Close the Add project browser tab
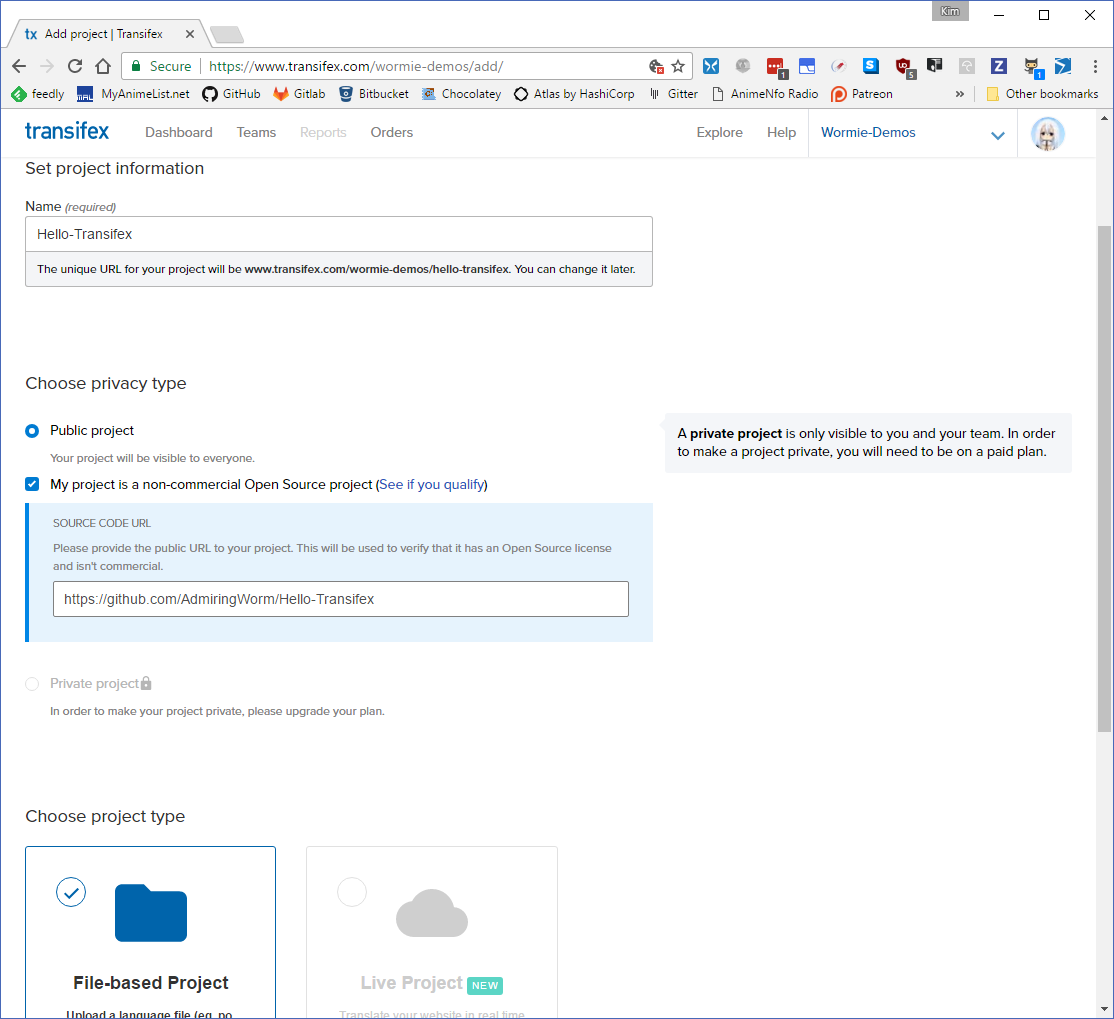The width and height of the screenshot is (1114, 1019). pos(190,34)
